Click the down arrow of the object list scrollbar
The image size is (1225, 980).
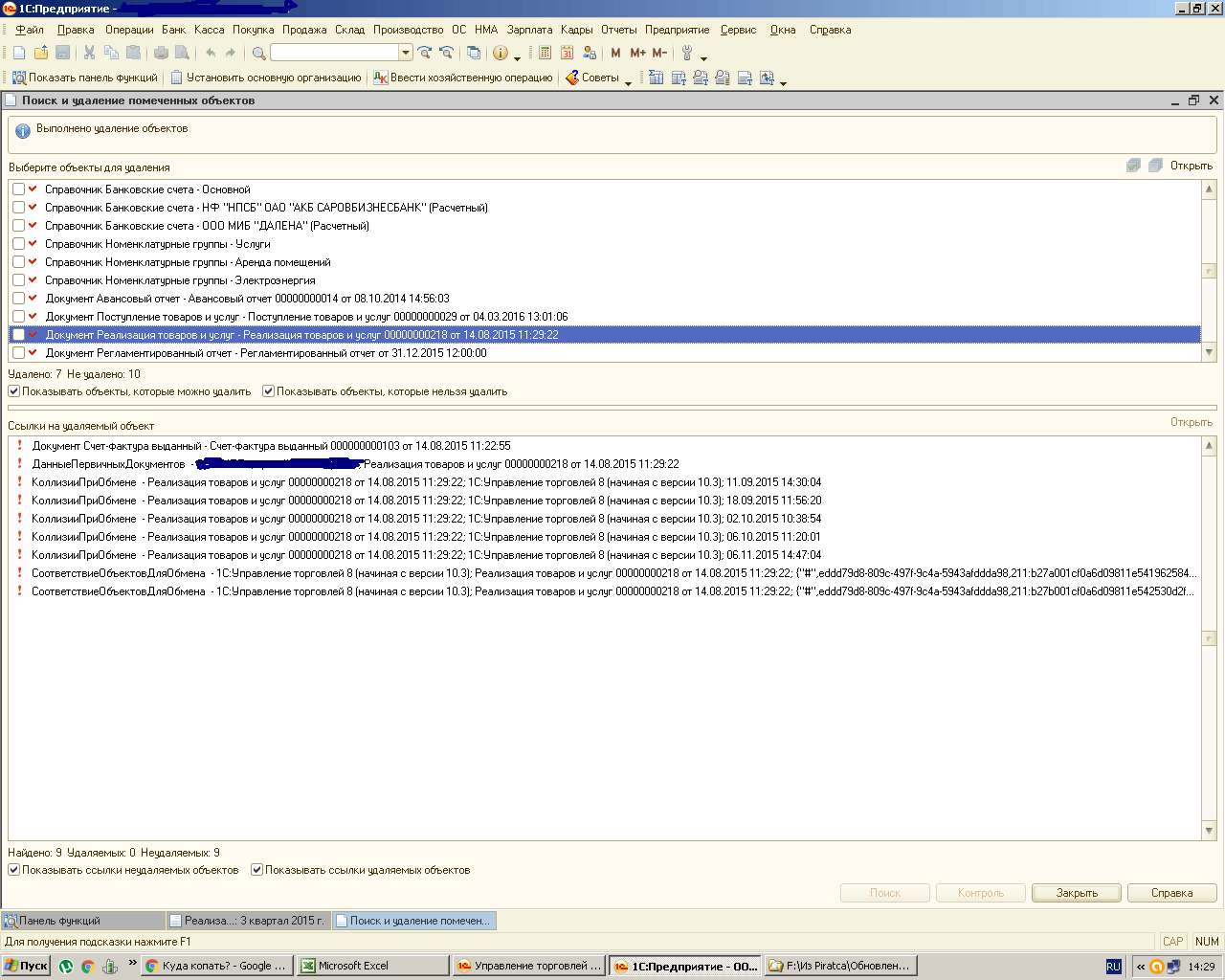click(x=1209, y=352)
